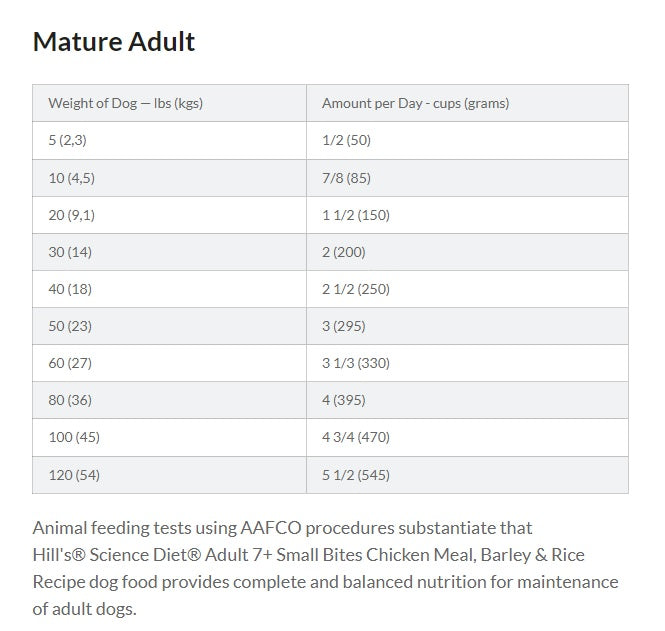Click the 4 3/4 (470) amount cell
The image size is (665, 631).
tap(467, 437)
